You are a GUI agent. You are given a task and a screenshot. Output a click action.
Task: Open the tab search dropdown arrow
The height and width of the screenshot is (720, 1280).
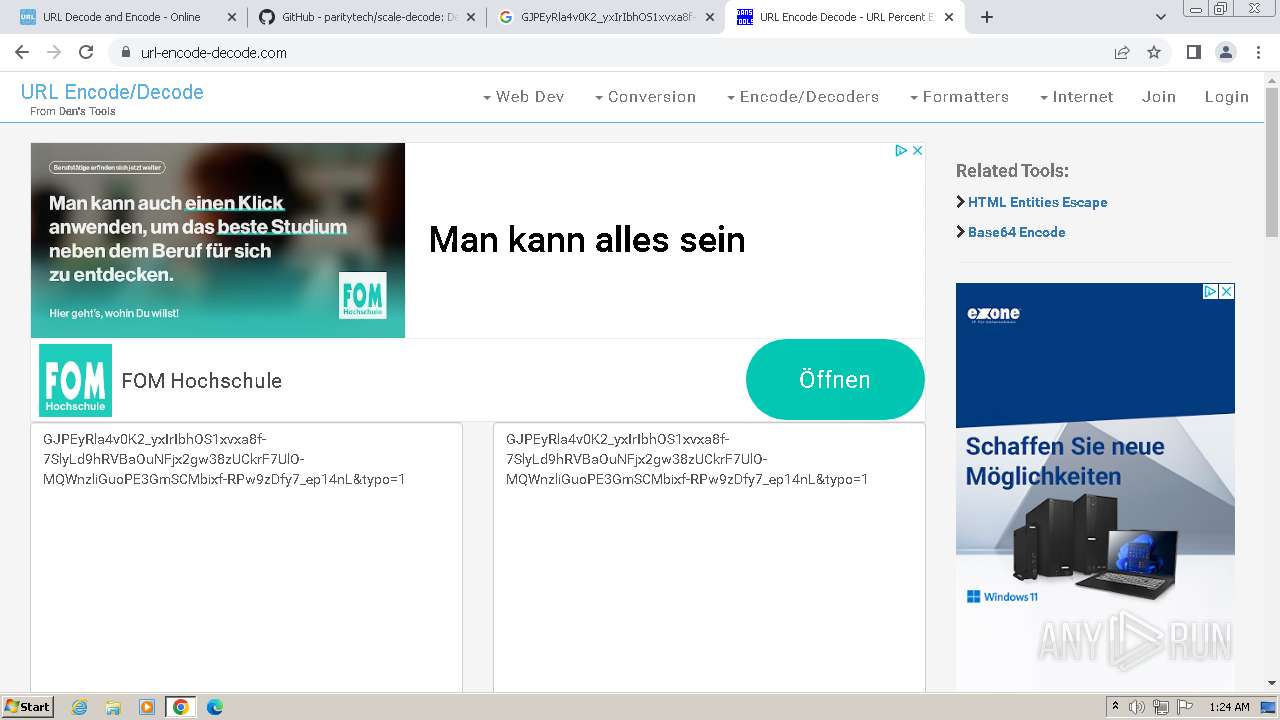coord(1161,17)
